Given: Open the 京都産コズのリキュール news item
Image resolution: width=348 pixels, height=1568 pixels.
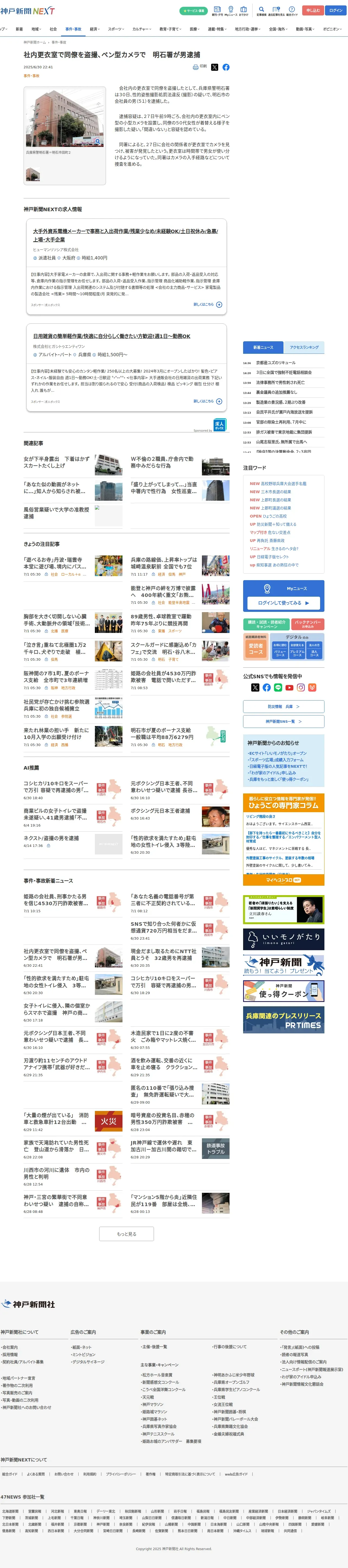Looking at the screenshot, I should pos(276,363).
